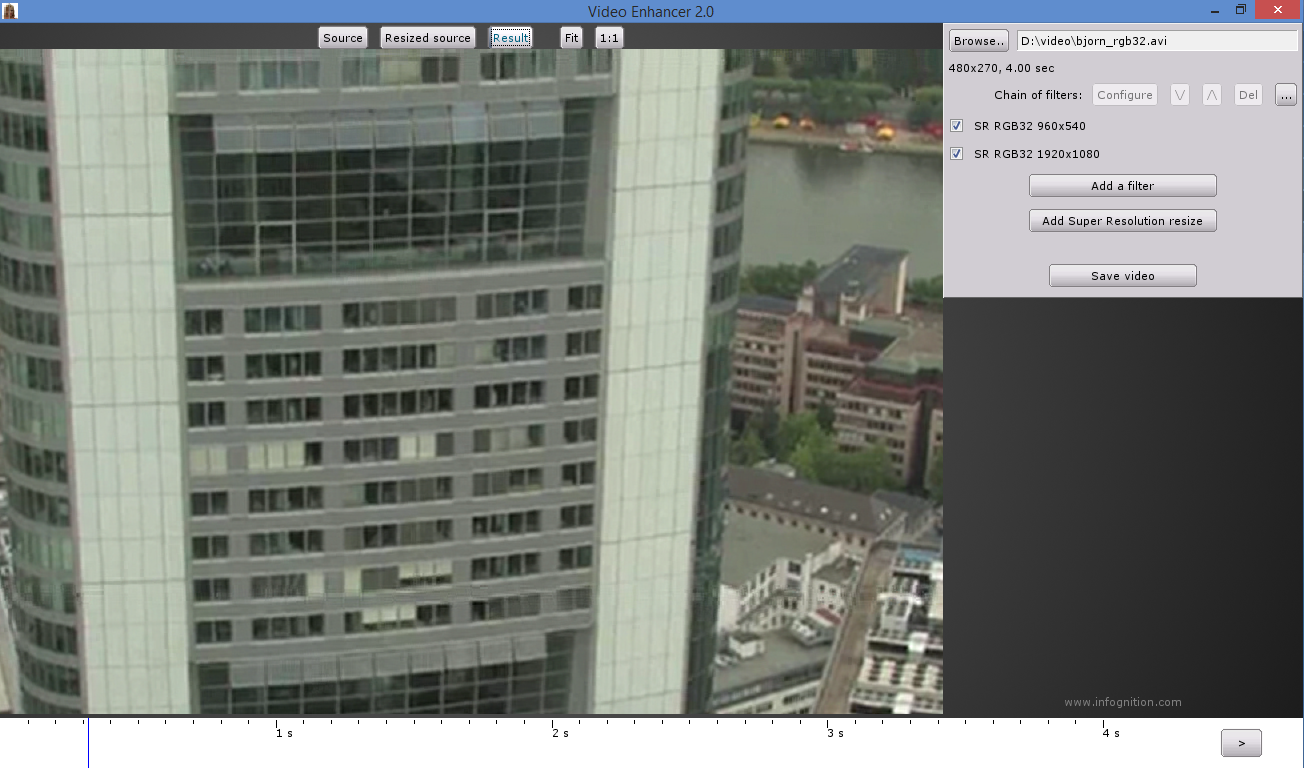1304x768 pixels.
Task: Click Save video
Action: 1123,276
